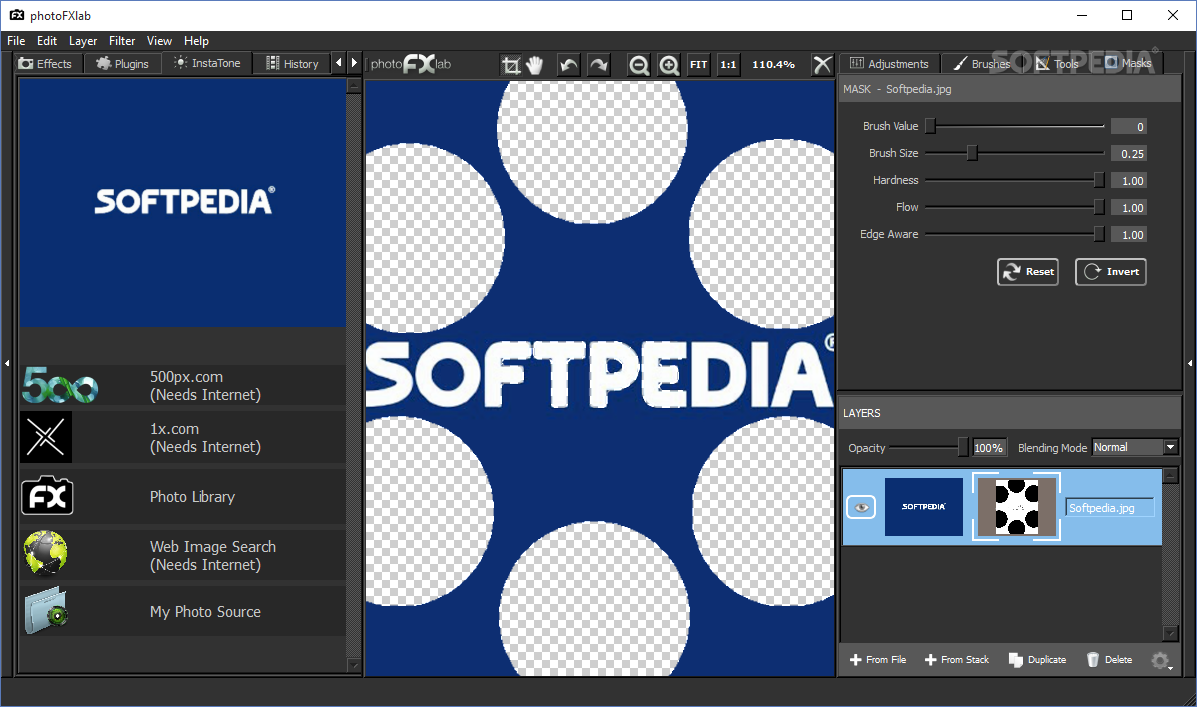1197x707 pixels.
Task: Click the 1:1 zoom button
Action: pyautogui.click(x=728, y=65)
